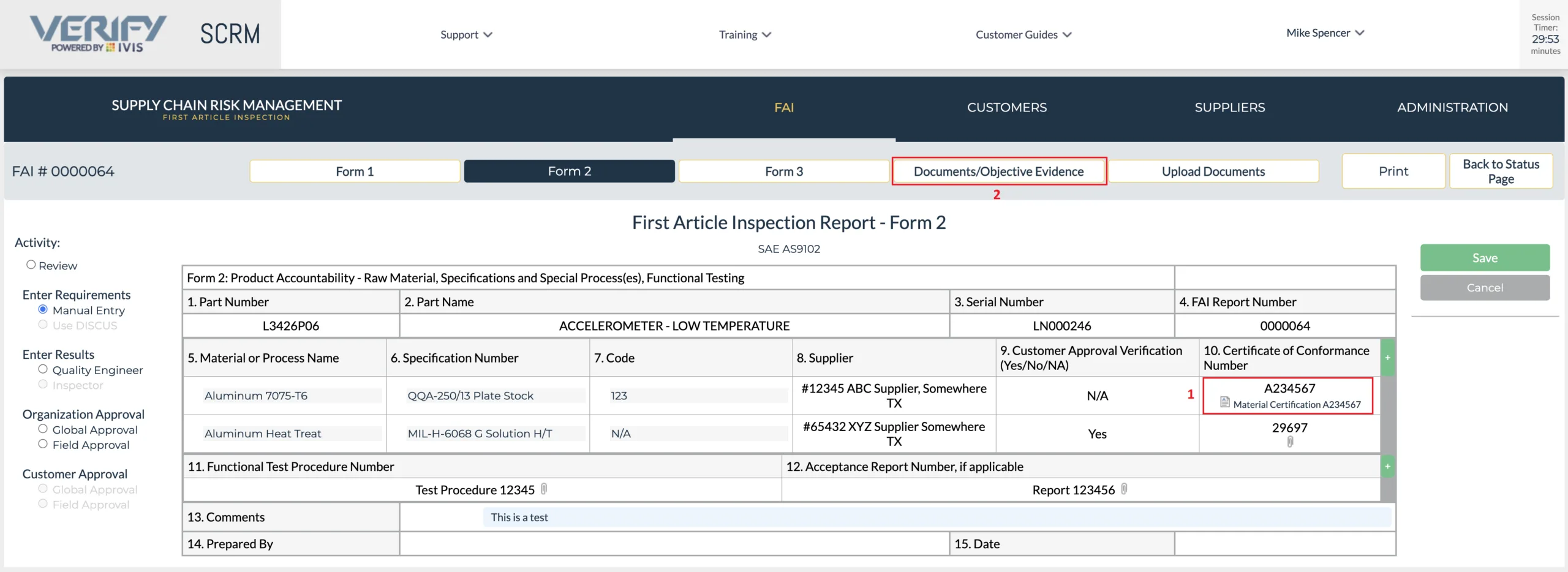Click the Session Timer display
The width and height of the screenshot is (1568, 572).
pyautogui.click(x=1545, y=34)
